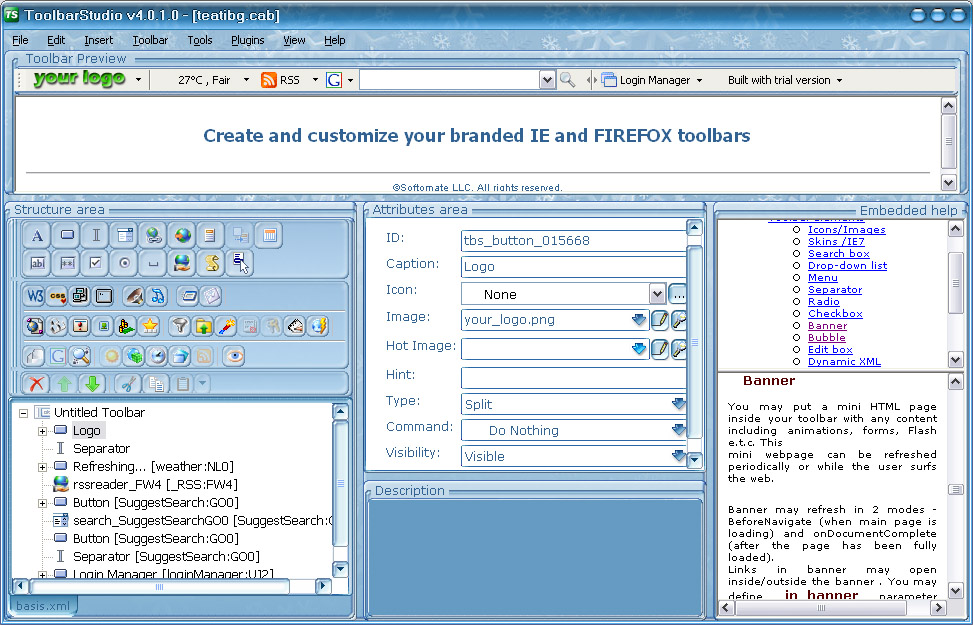Click the W3 validator icon
This screenshot has height=625, width=973.
[35, 296]
